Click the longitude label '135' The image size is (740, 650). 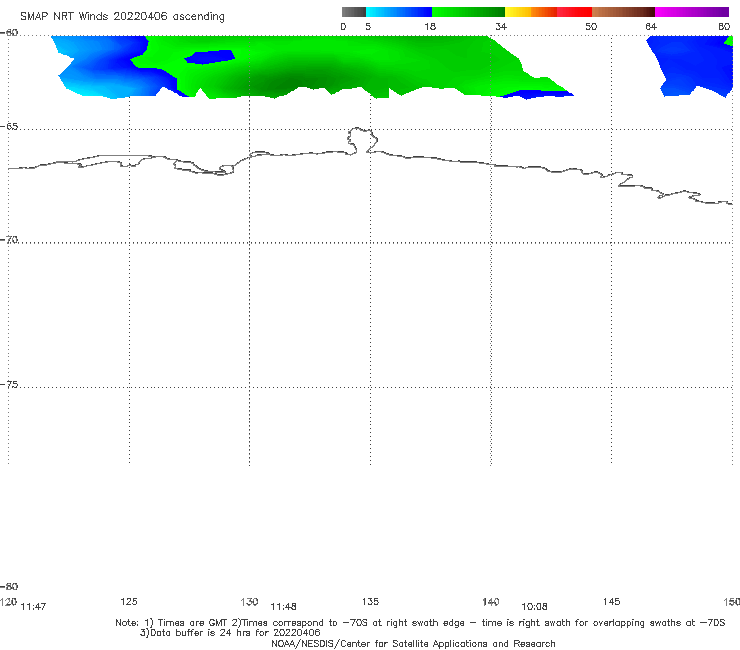pyautogui.click(x=370, y=601)
